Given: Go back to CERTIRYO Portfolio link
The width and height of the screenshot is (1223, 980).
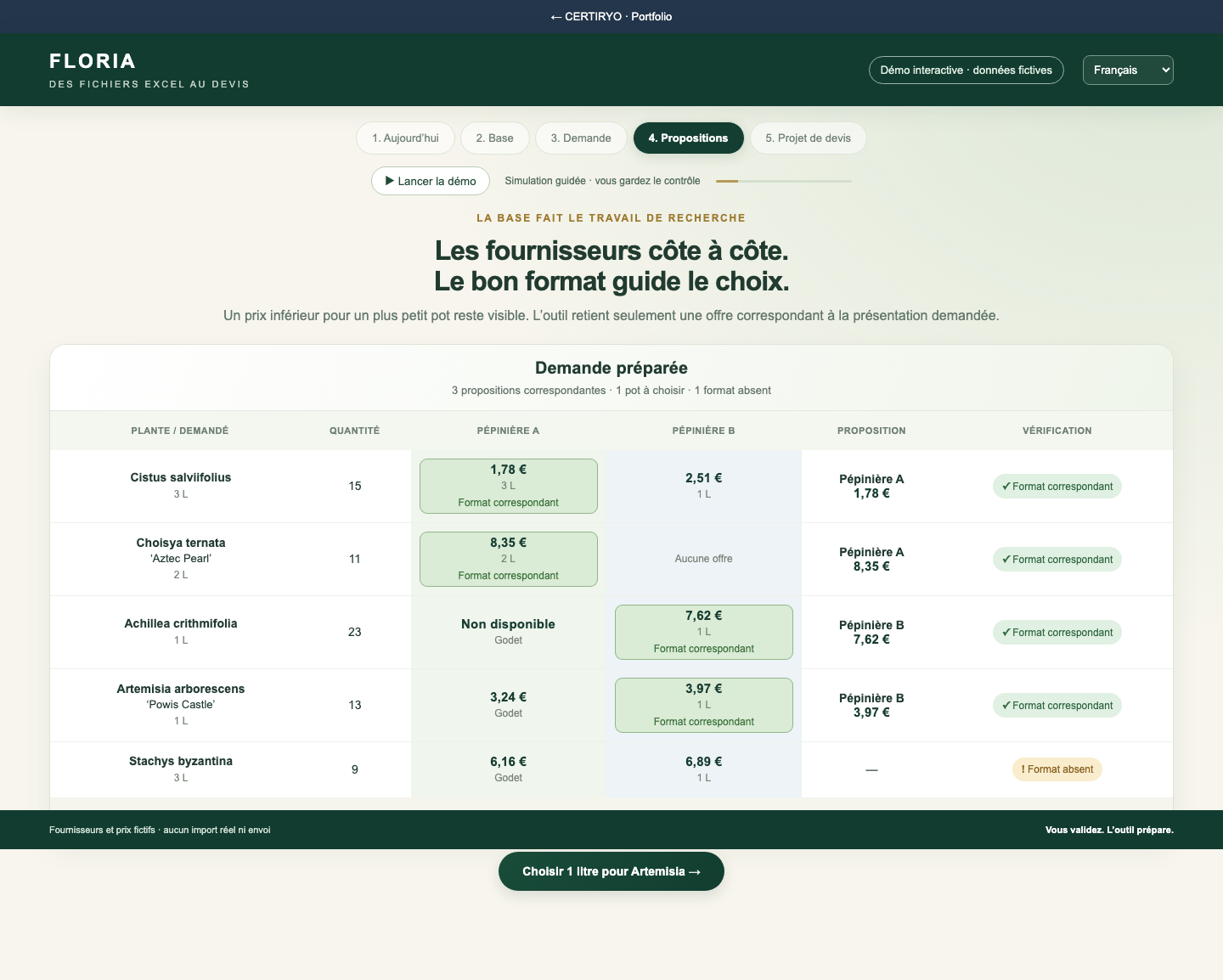Looking at the screenshot, I should click(611, 16).
